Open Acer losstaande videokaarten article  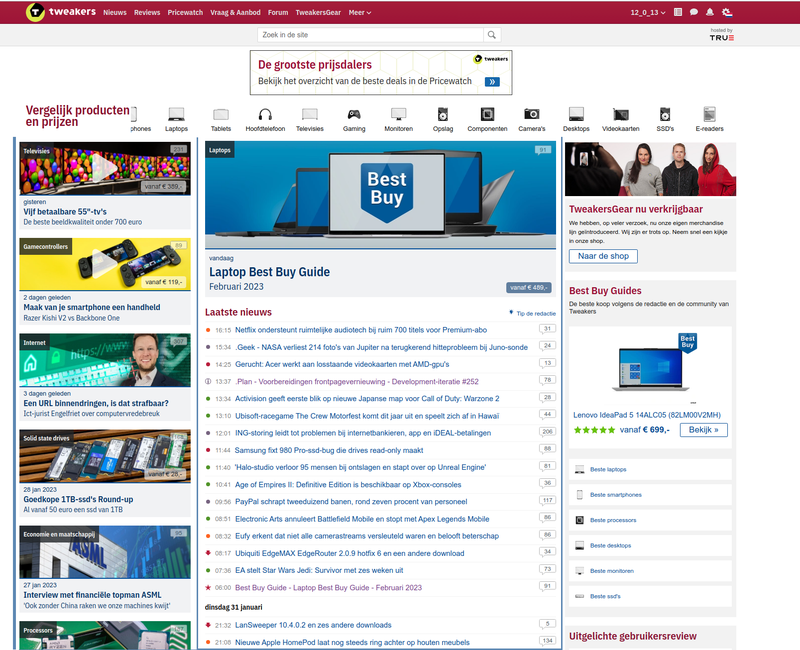[x=342, y=364]
